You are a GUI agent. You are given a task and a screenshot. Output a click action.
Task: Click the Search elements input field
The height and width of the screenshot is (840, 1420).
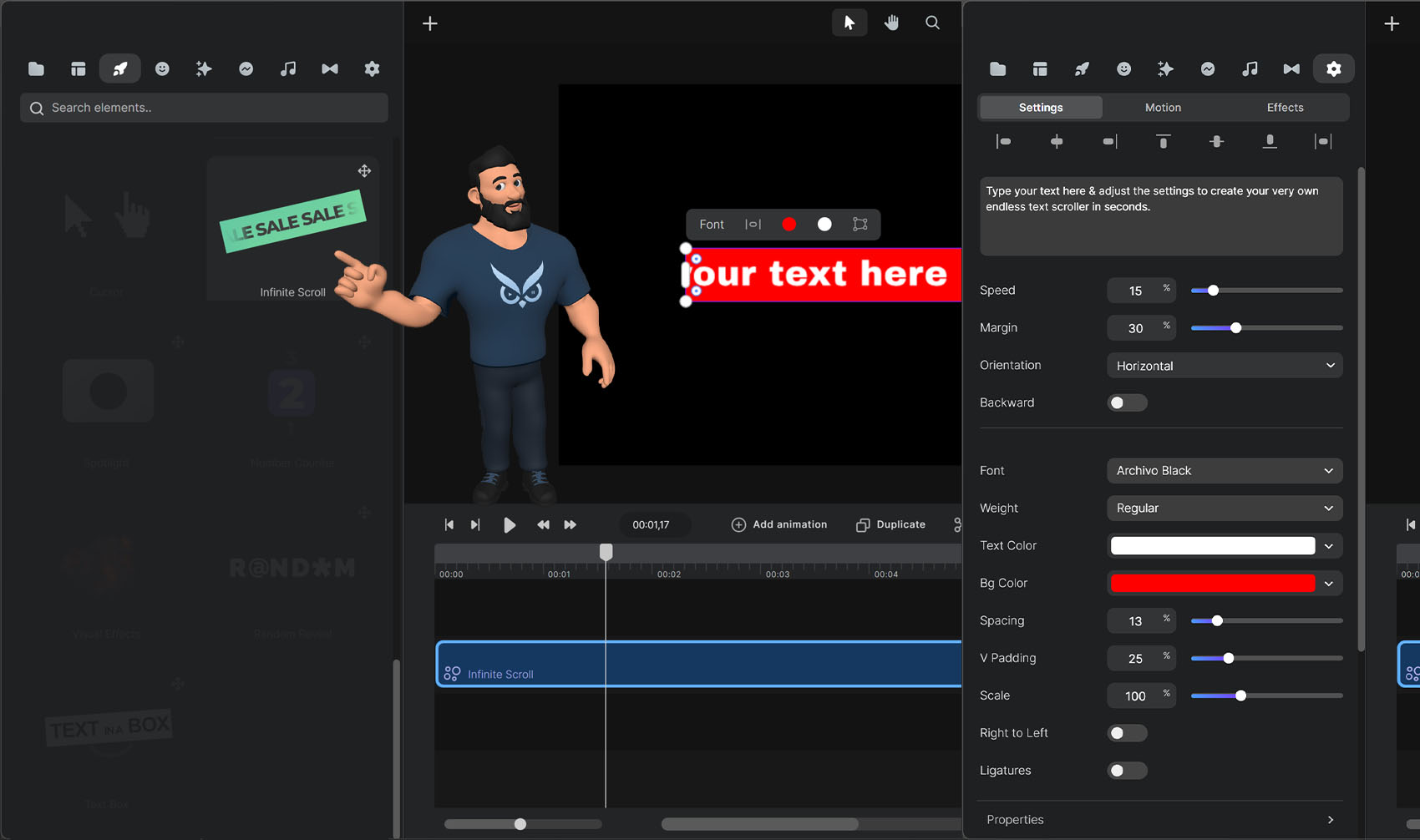tap(205, 108)
